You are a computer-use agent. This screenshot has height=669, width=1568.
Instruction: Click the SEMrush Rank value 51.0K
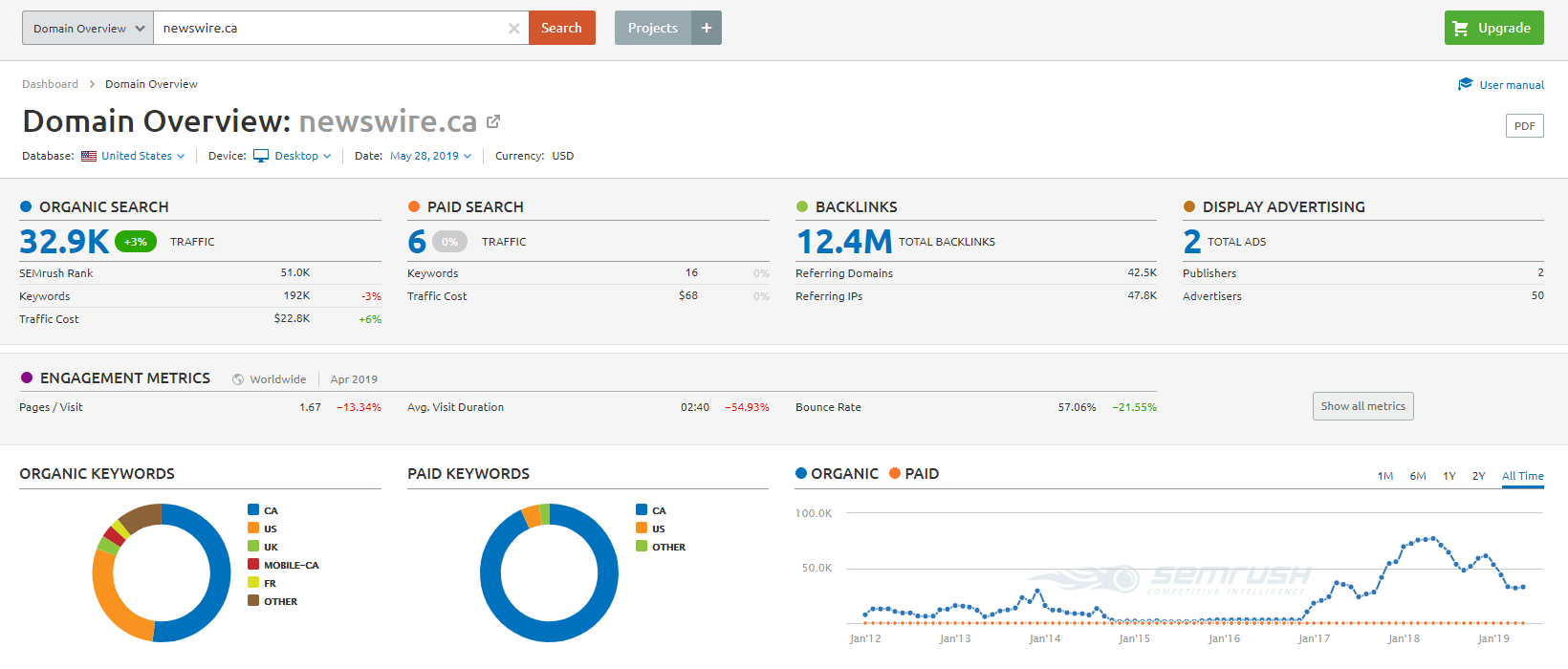coord(295,273)
